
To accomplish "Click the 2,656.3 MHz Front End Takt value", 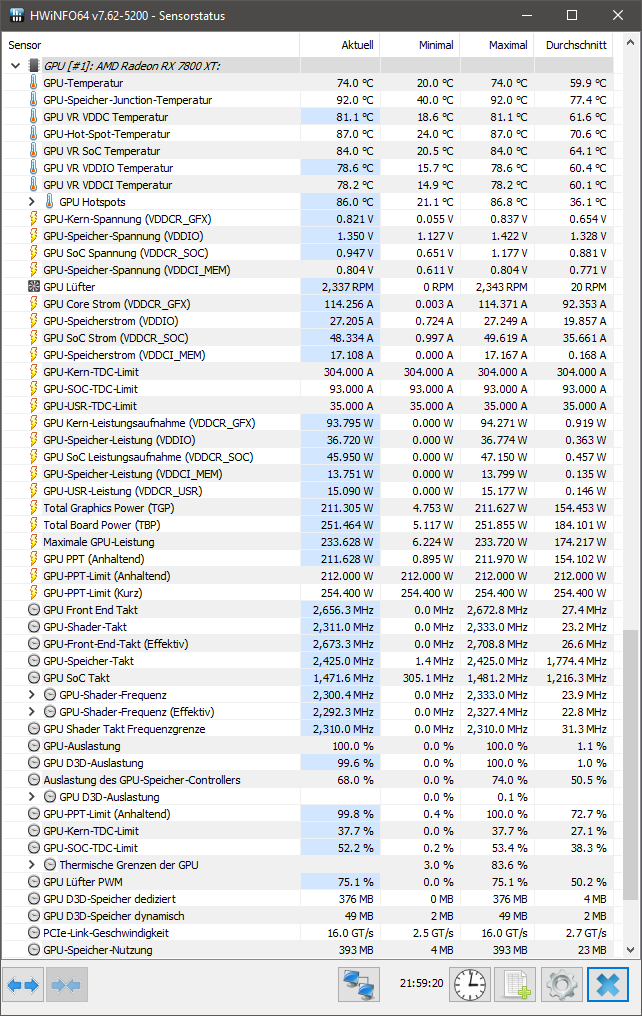I will point(343,610).
